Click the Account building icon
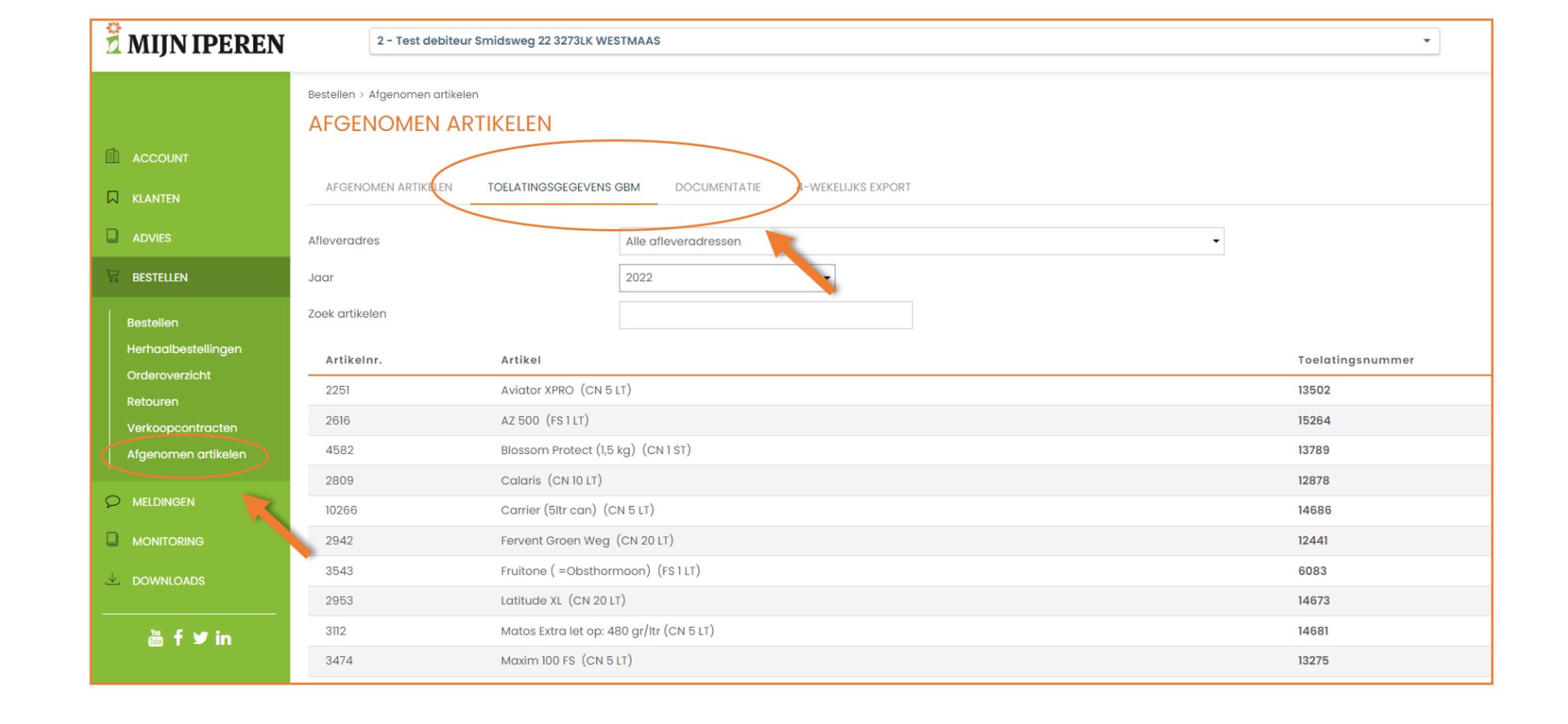 click(x=113, y=157)
